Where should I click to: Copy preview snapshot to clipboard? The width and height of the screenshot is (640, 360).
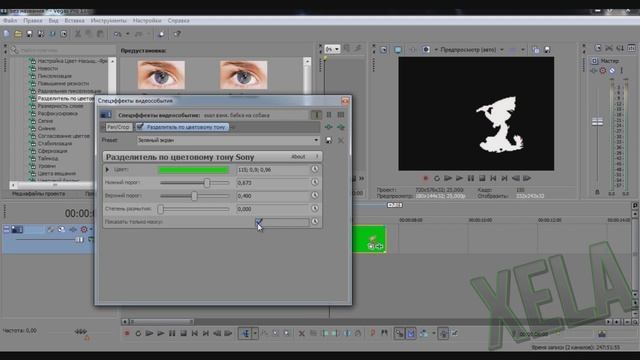coord(536,50)
